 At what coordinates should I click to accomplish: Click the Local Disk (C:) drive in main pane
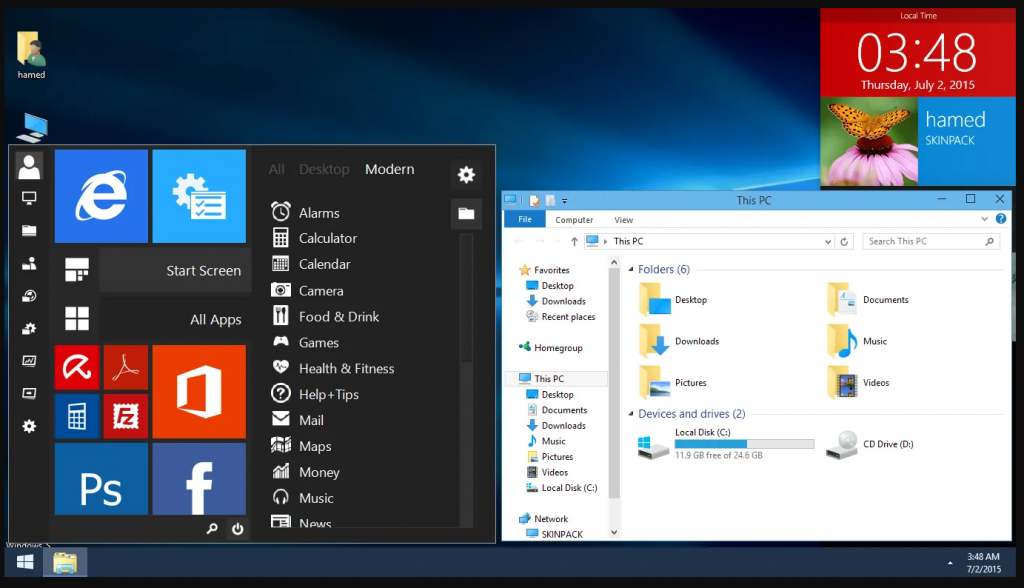pyautogui.click(x=725, y=443)
